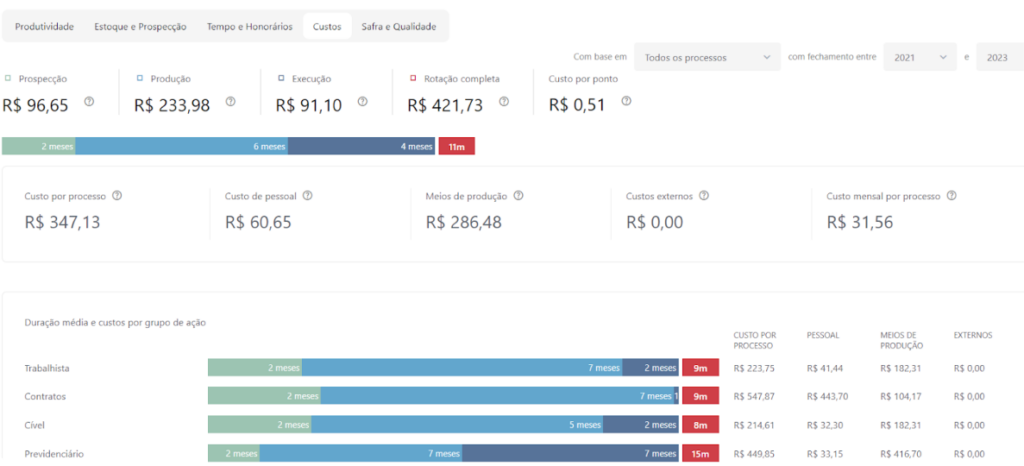Viewport: 1024px width, 466px height.
Task: Toggle the Produção legend checkbox
Action: [139, 78]
